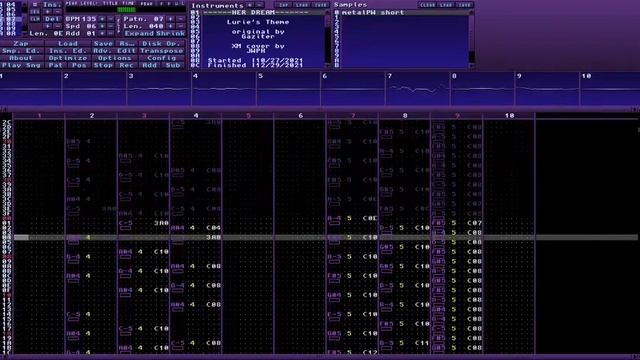Open the Ins. Ed. instrument editor
Image resolution: width=640 pixels, height=360 pixels.
tap(68, 51)
